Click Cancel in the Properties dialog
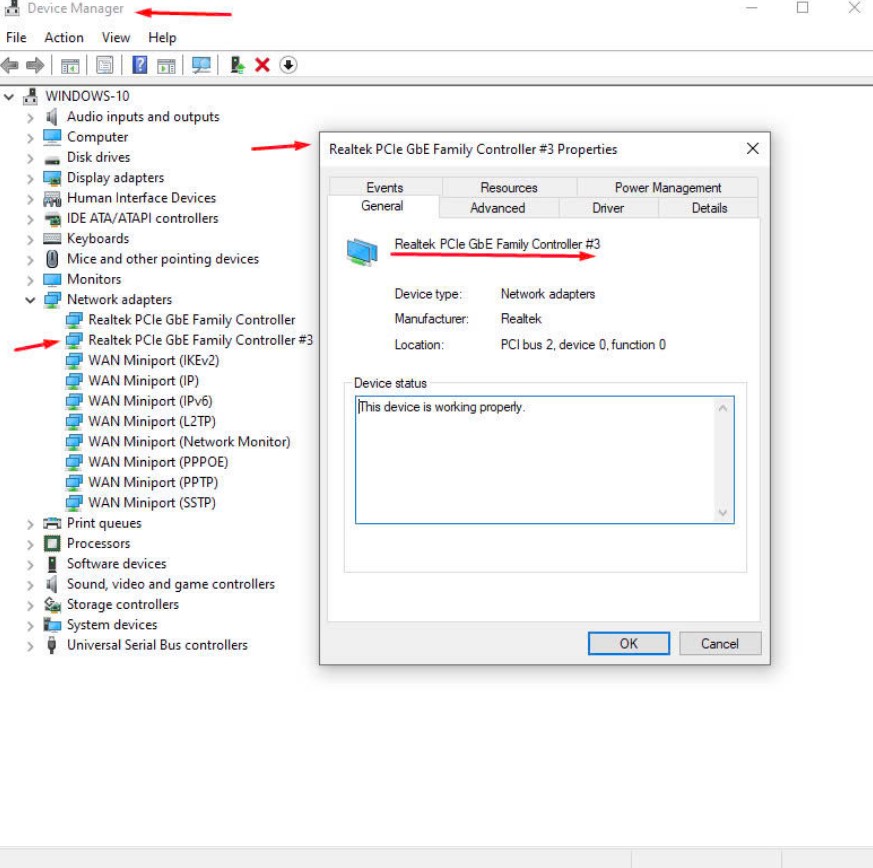The width and height of the screenshot is (873, 868). (720, 644)
